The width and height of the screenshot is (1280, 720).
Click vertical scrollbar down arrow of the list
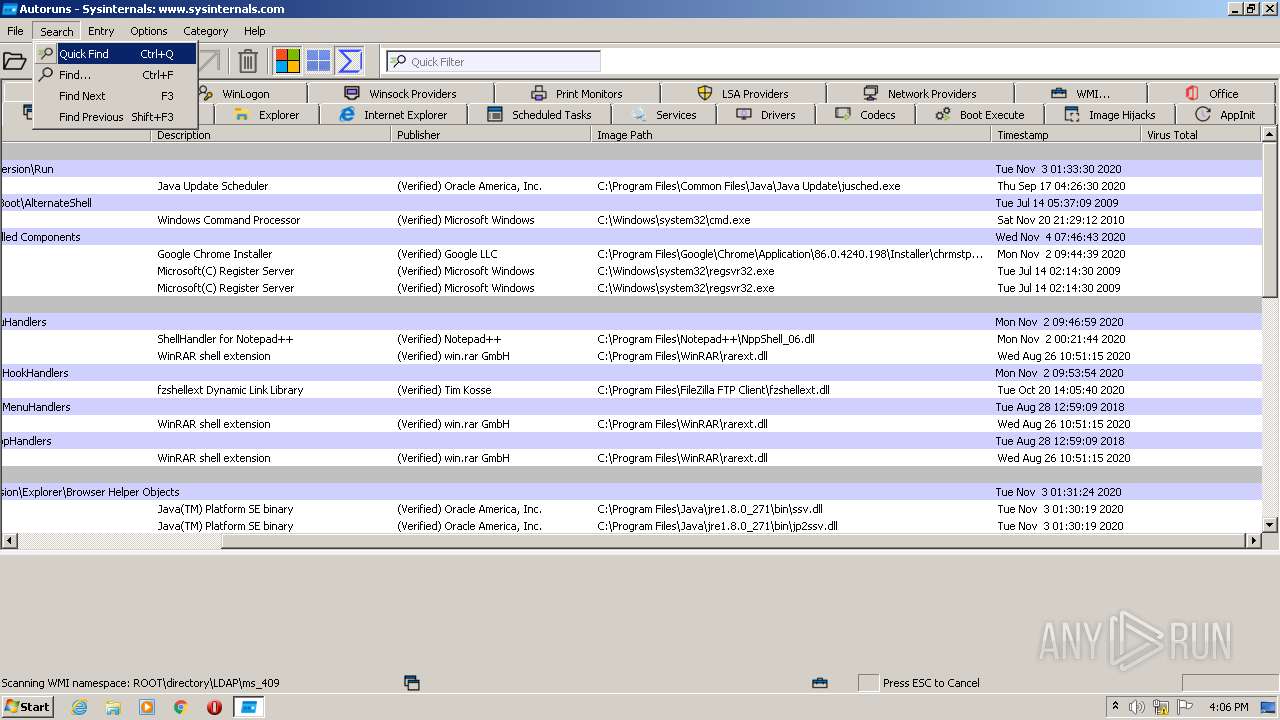1270,525
